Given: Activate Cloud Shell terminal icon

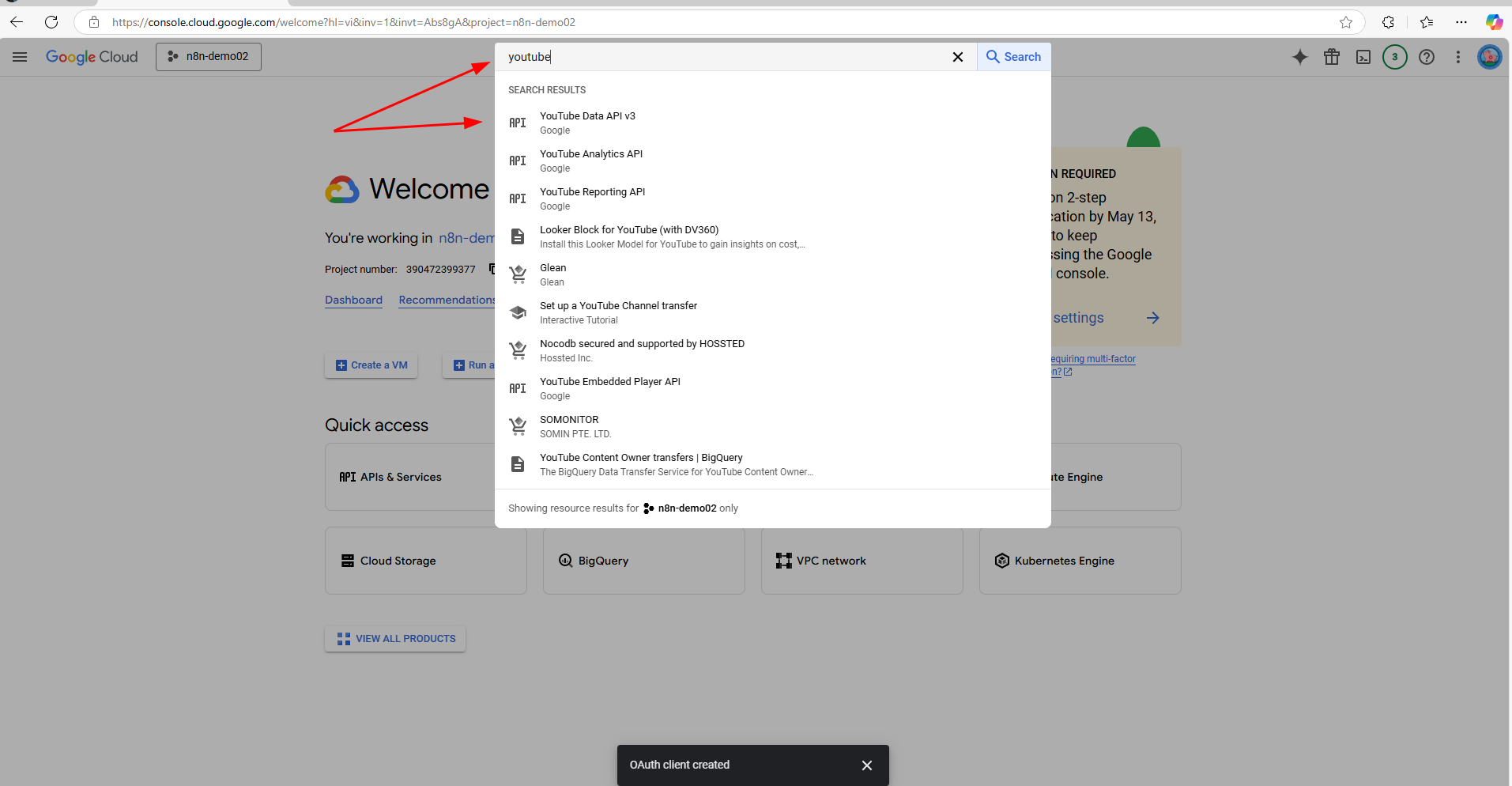Looking at the screenshot, I should [1363, 57].
